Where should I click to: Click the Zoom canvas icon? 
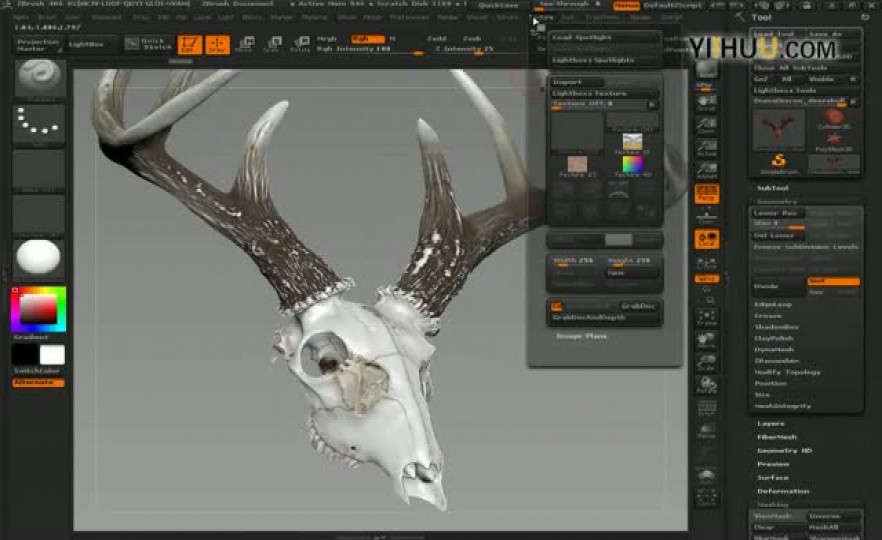pyautogui.click(x=706, y=125)
